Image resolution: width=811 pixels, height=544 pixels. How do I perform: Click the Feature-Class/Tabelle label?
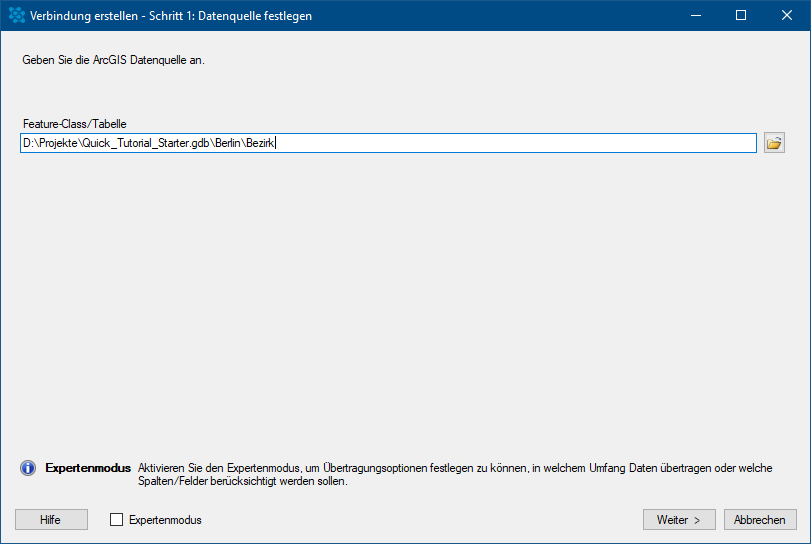click(74, 124)
